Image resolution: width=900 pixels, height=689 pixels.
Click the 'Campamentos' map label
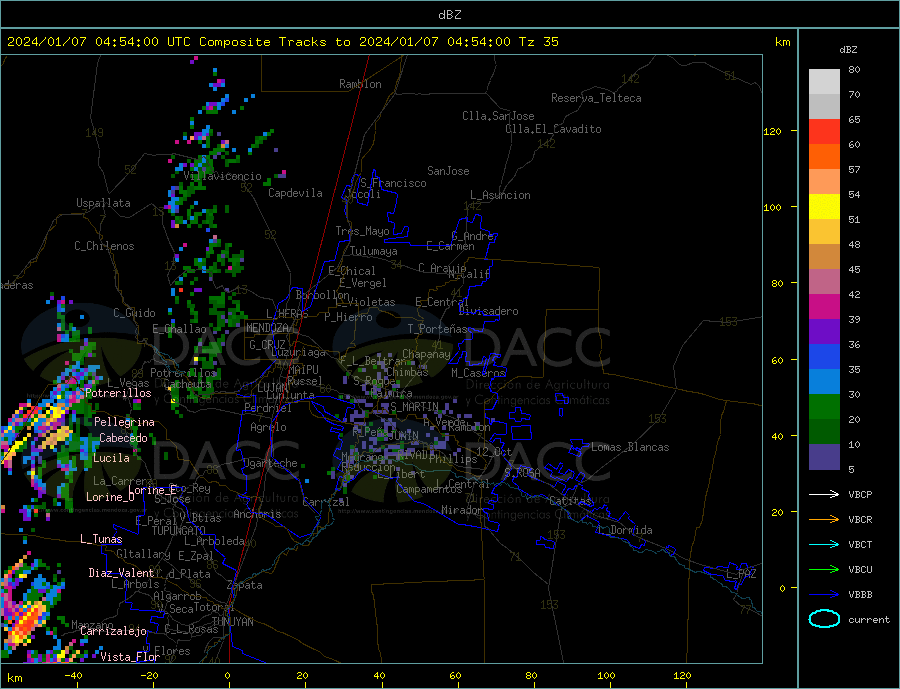(x=429, y=489)
